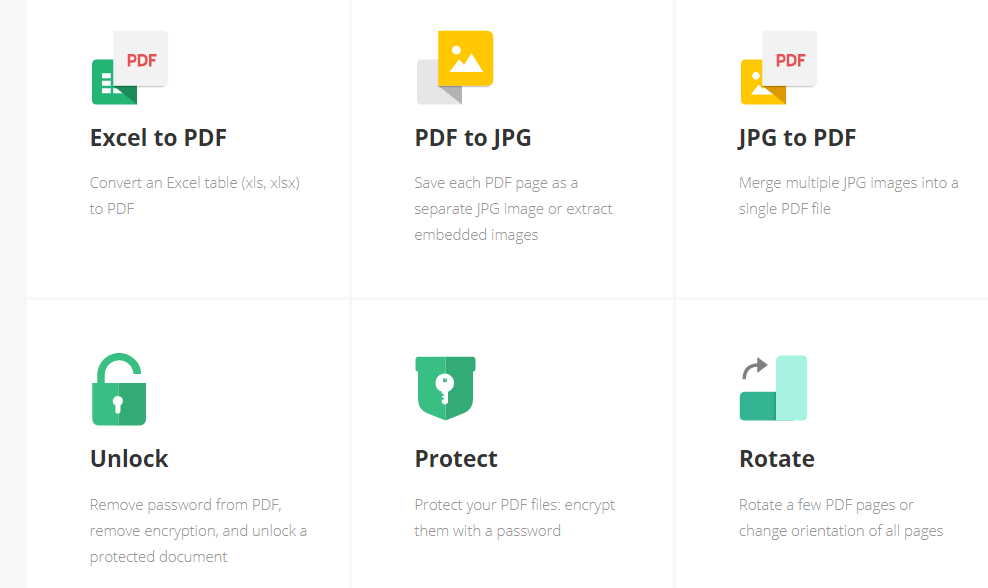Select the Protect tool title

click(x=456, y=459)
